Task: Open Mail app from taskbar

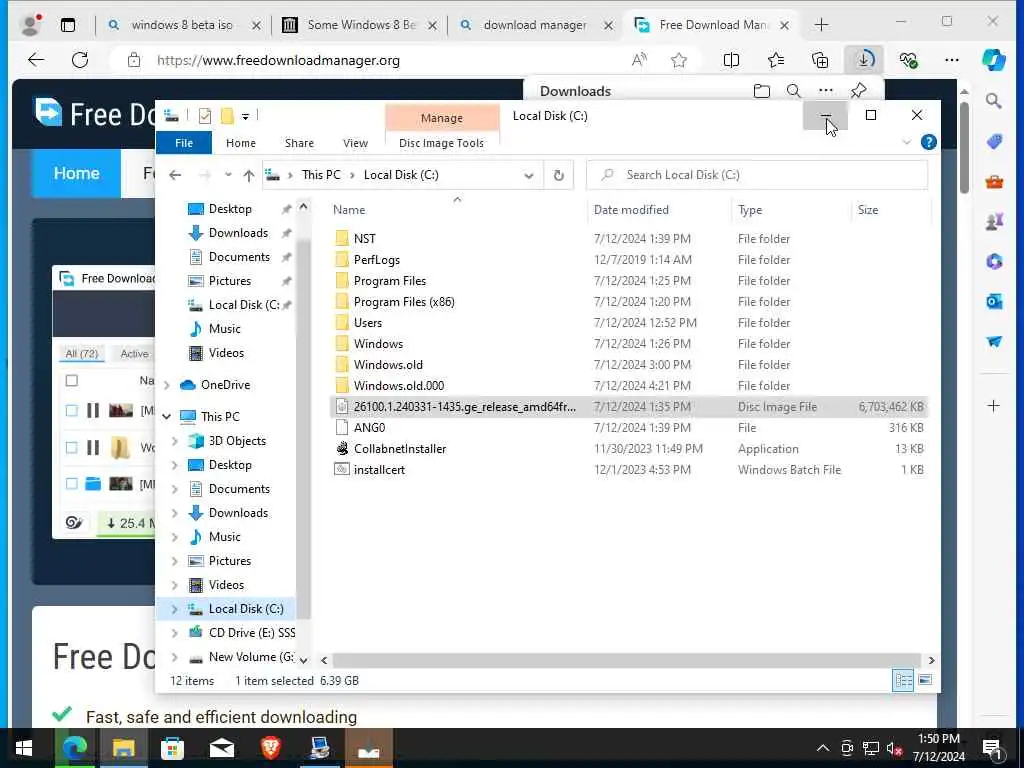Action: [221, 748]
